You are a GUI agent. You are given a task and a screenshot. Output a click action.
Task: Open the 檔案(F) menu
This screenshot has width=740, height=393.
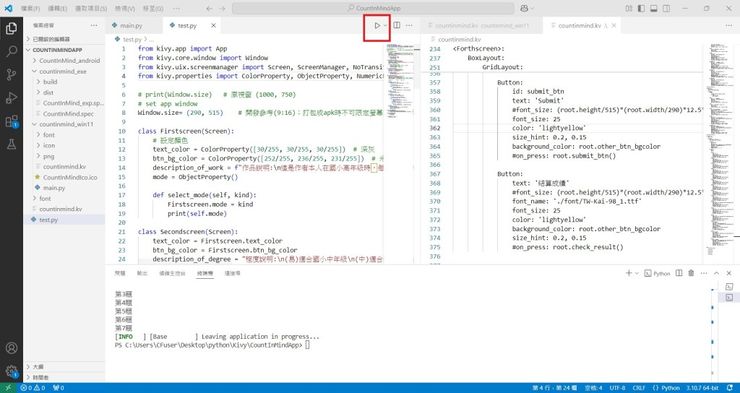(x=30, y=8)
